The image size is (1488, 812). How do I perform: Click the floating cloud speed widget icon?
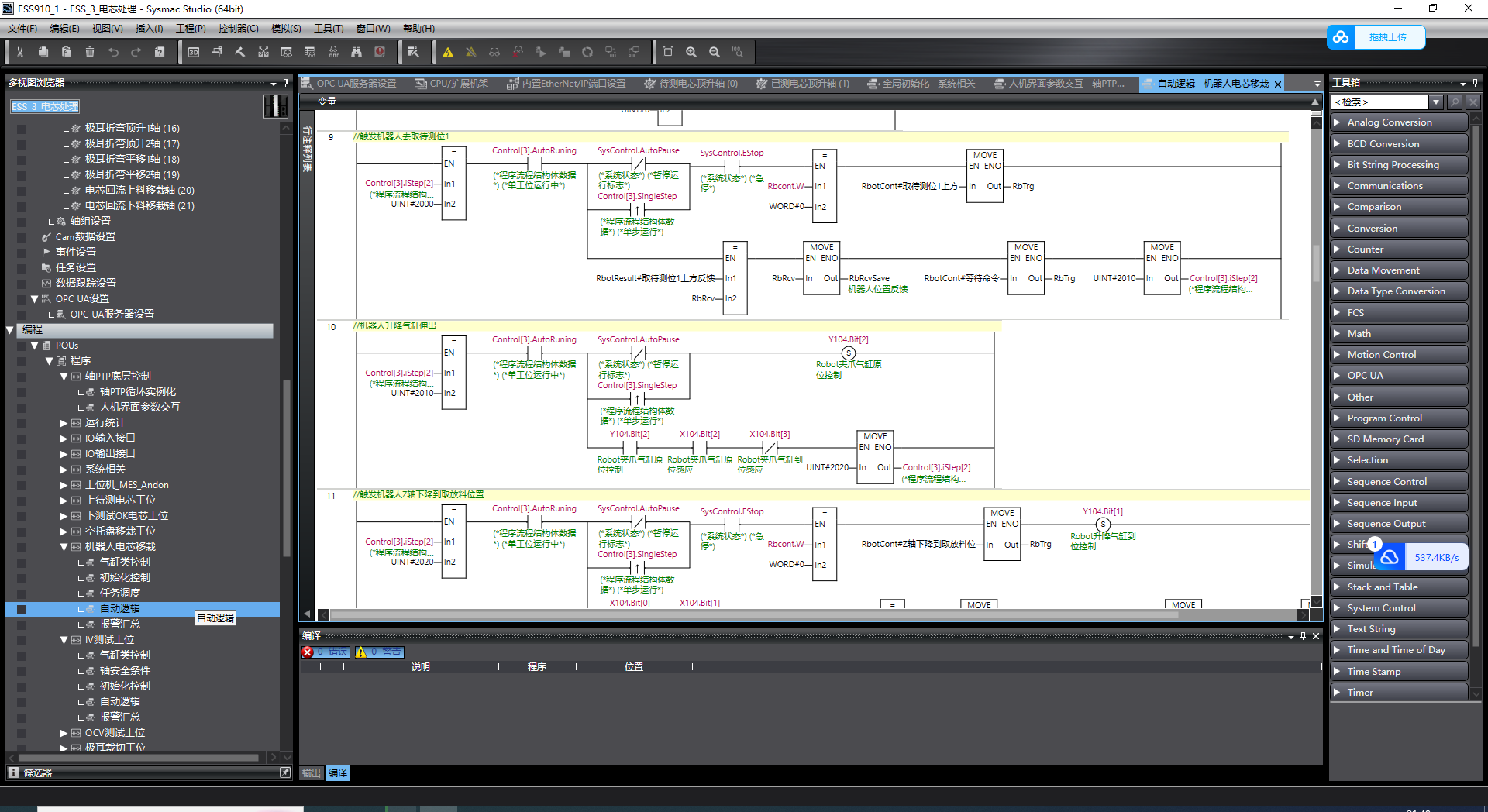click(x=1390, y=557)
